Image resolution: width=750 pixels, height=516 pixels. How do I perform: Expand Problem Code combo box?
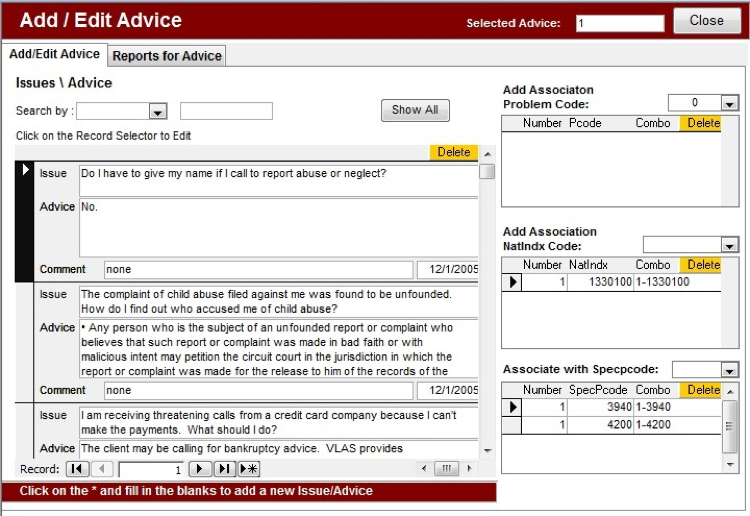[729, 103]
